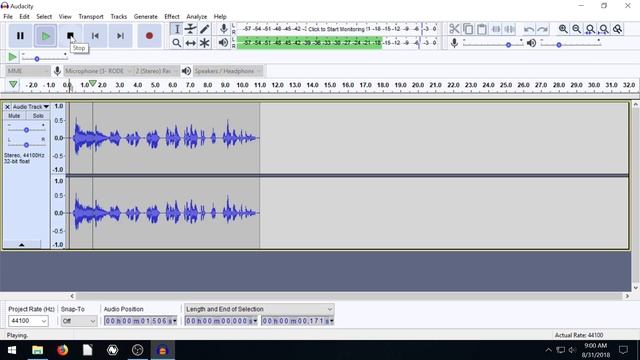Open the Audio Track dropdown menu
The image size is (640, 360).
[31, 107]
